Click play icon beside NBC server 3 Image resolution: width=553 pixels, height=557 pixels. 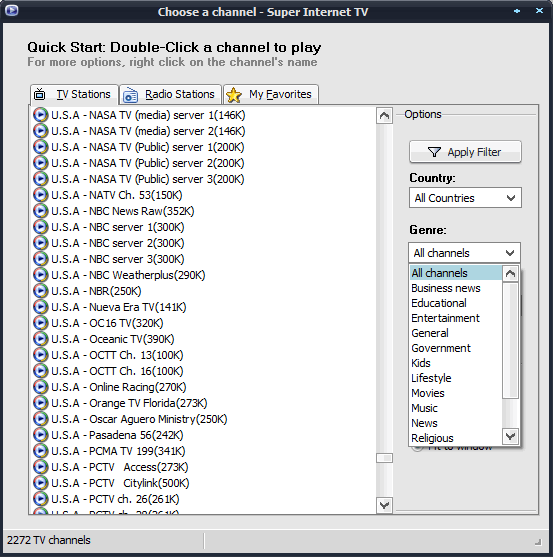coord(40,259)
